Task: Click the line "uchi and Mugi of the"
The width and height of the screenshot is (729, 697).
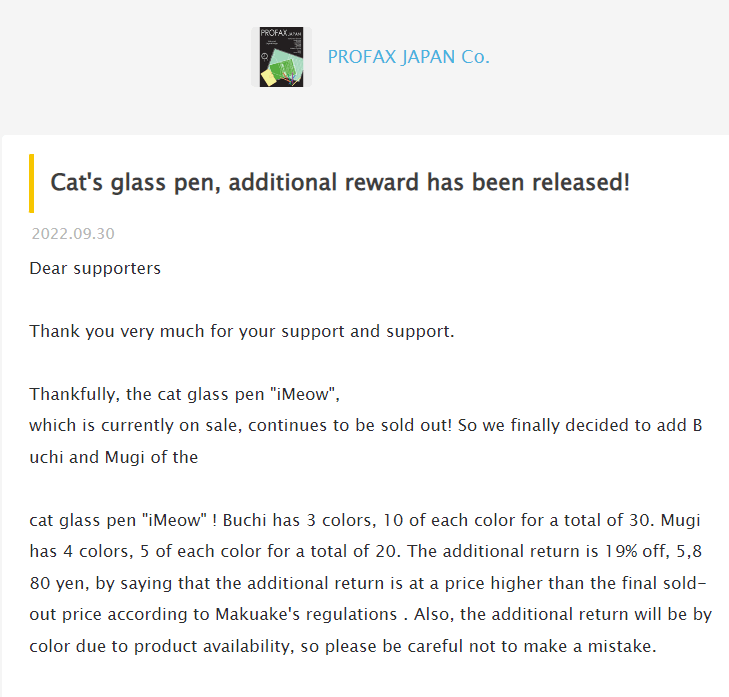Action: point(113,457)
